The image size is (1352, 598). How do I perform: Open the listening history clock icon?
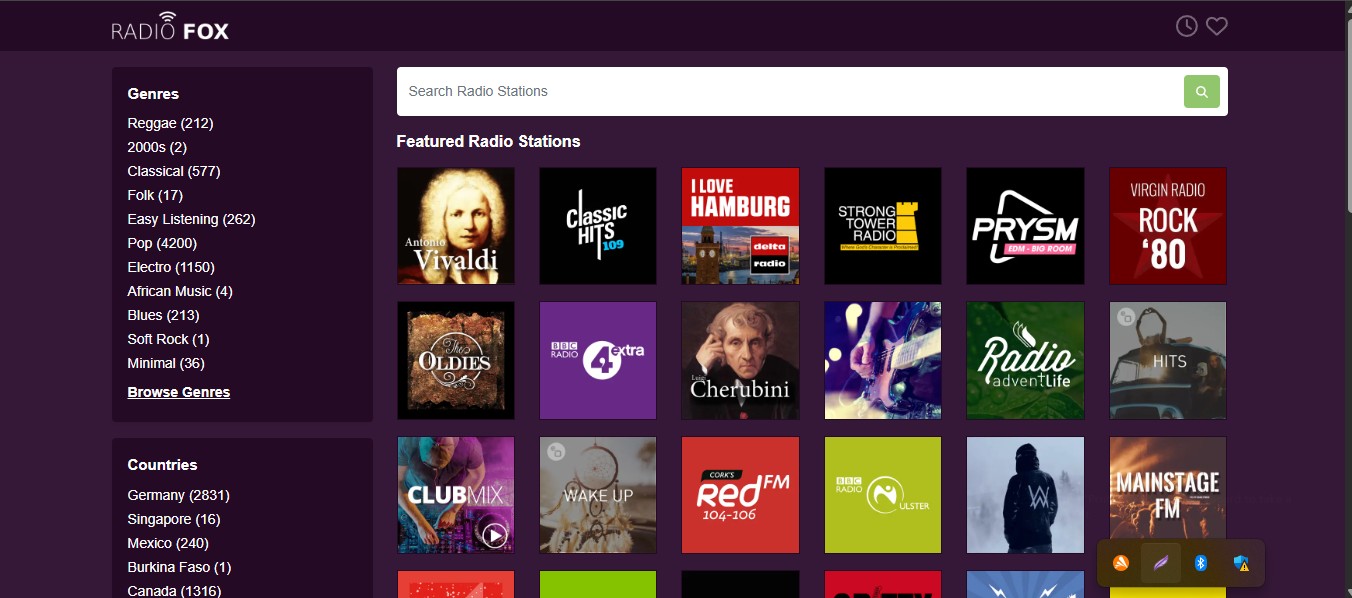click(1186, 26)
